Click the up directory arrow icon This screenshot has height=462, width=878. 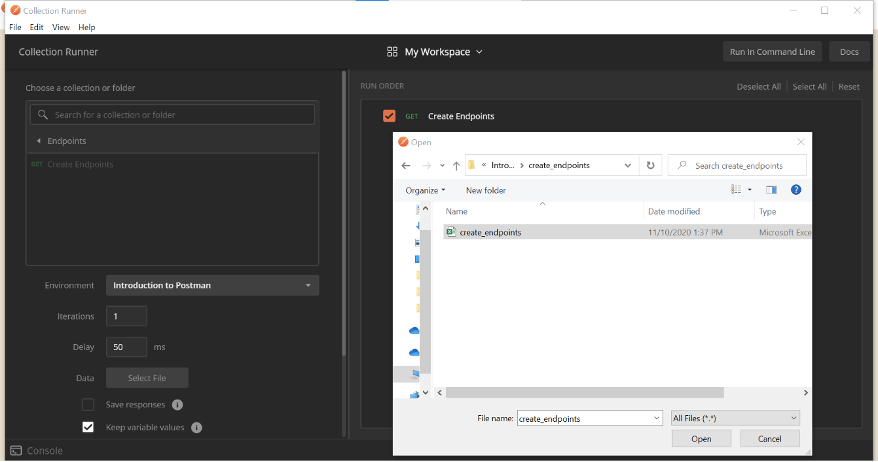(x=456, y=165)
